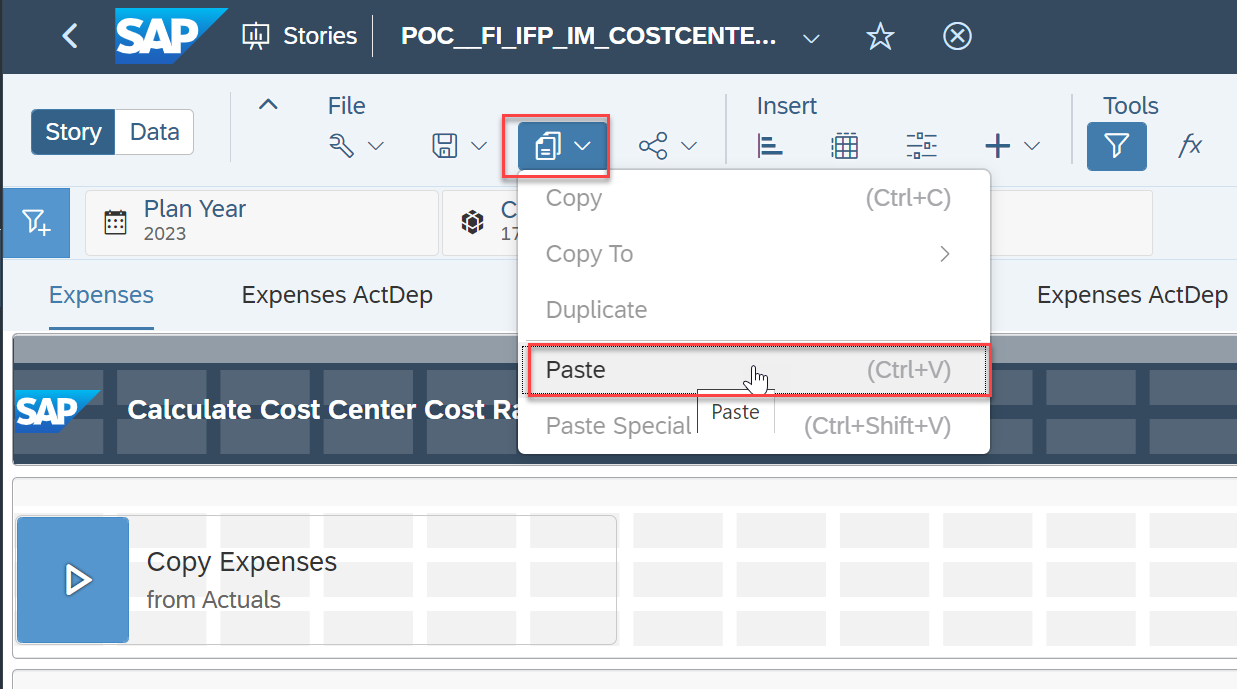
Task: Choose Paste from the copy menu
Action: click(576, 370)
